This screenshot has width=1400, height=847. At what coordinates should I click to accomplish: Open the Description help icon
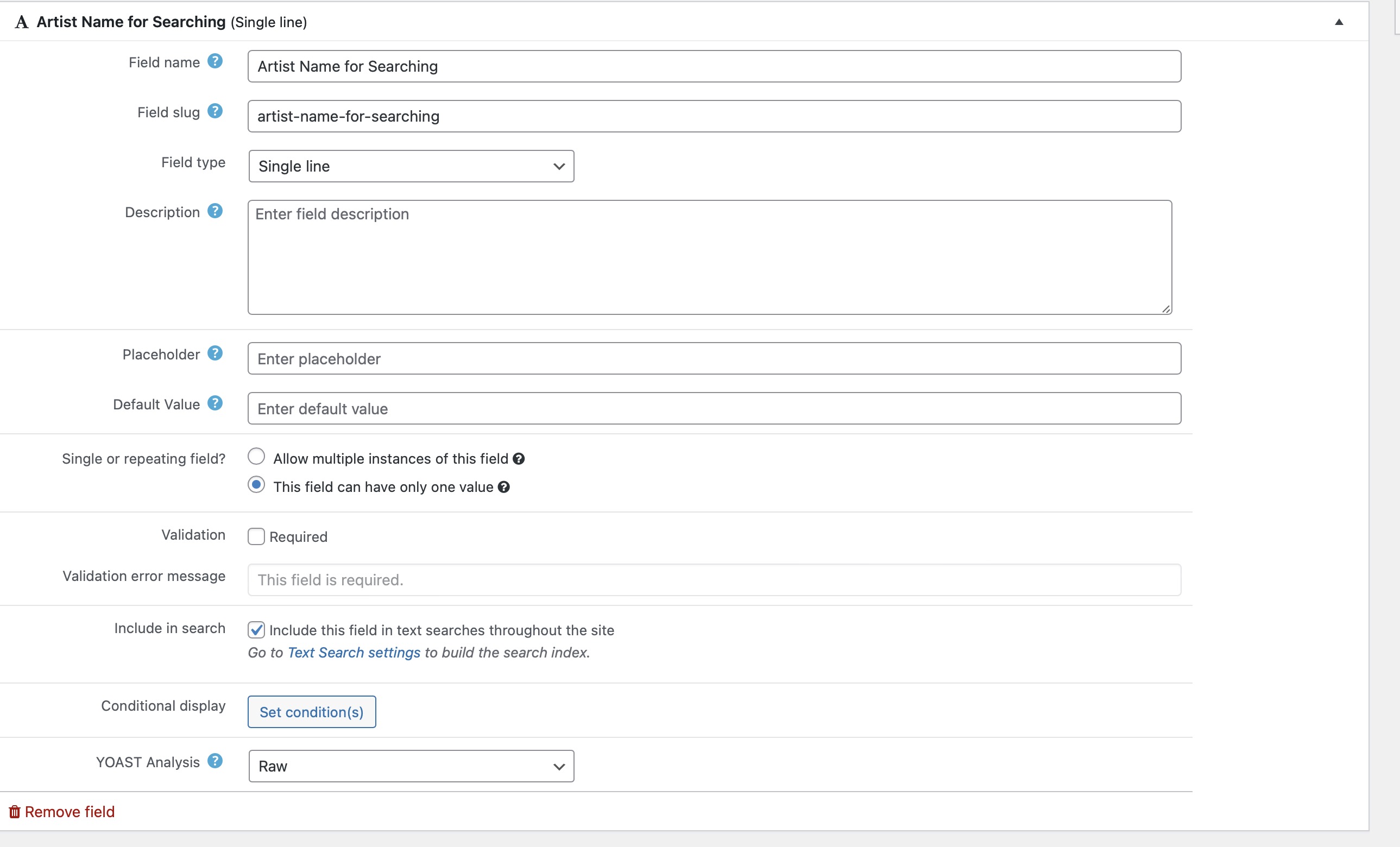215,211
